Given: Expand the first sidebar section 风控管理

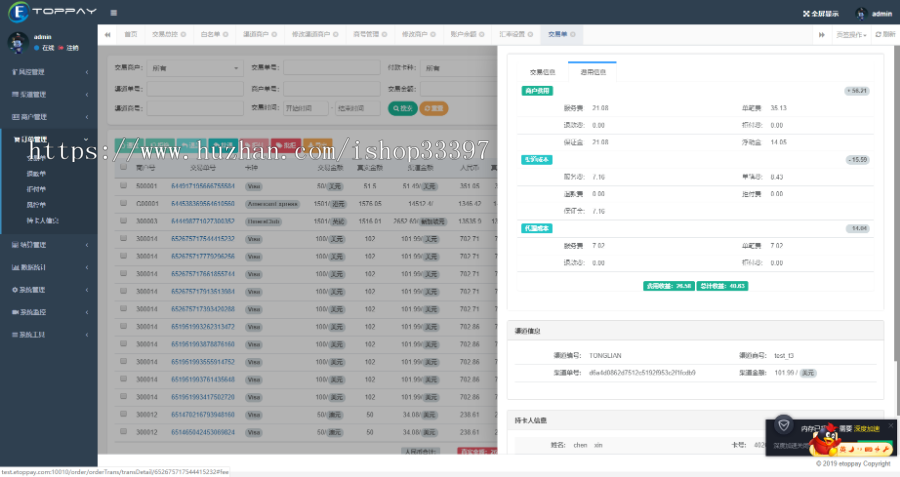Looking at the screenshot, I should 49,72.
